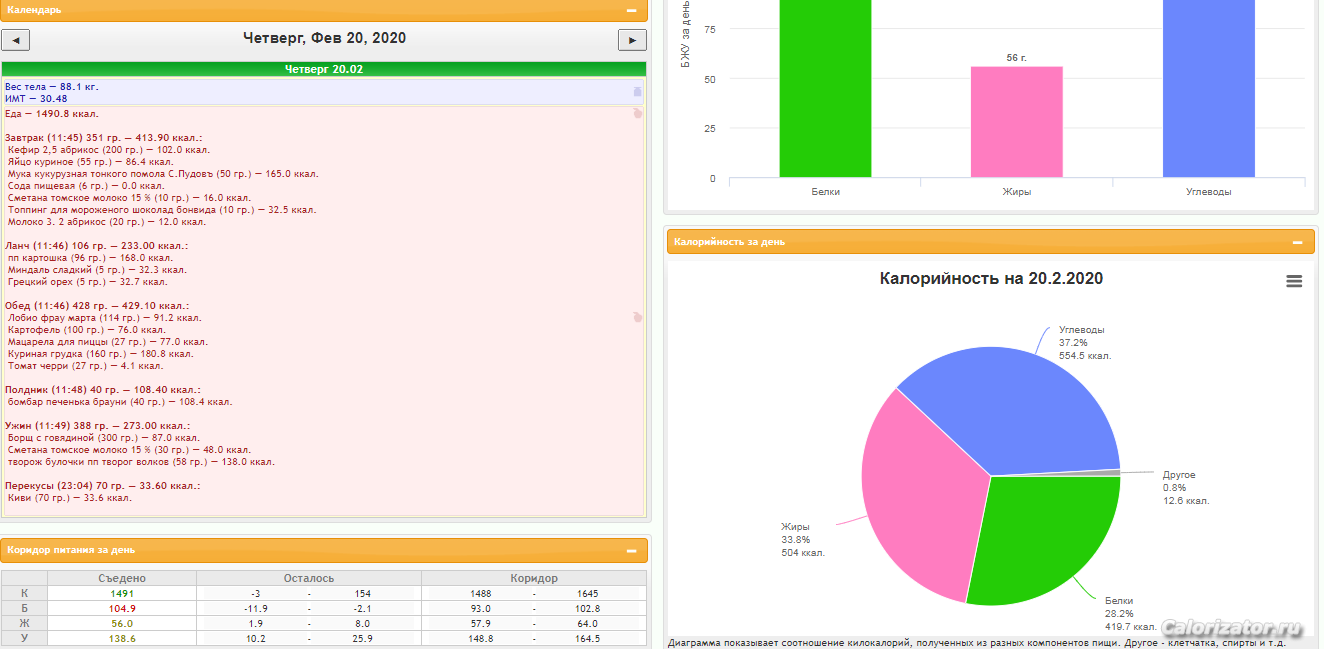Click the apple icon in the Обед row
The height and width of the screenshot is (649, 1324).
pos(637,317)
